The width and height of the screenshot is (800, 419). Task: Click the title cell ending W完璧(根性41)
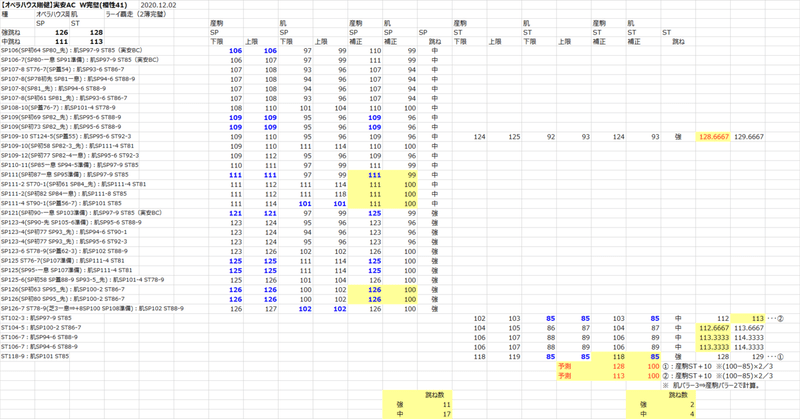[x=64, y=5]
